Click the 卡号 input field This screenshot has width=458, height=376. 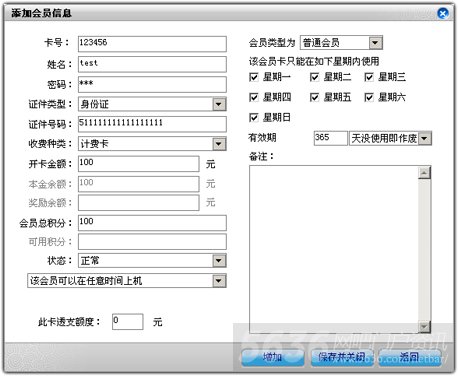point(152,44)
